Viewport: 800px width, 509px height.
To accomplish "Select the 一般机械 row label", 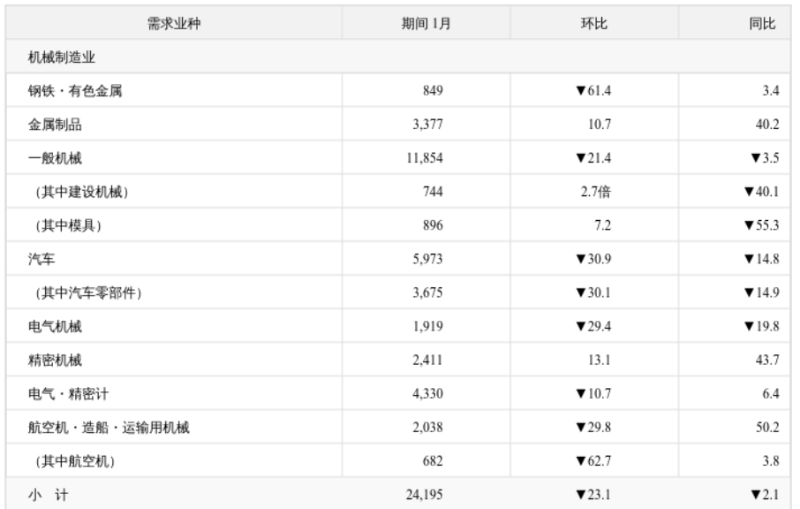I will 55,158.
